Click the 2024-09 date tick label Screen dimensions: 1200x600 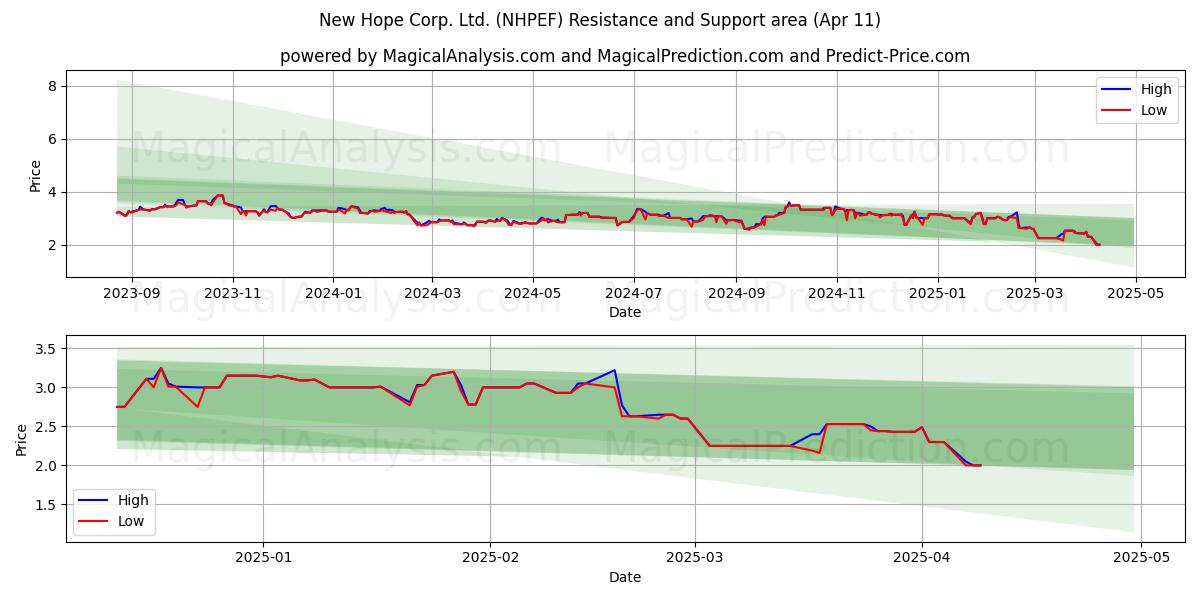(x=736, y=295)
